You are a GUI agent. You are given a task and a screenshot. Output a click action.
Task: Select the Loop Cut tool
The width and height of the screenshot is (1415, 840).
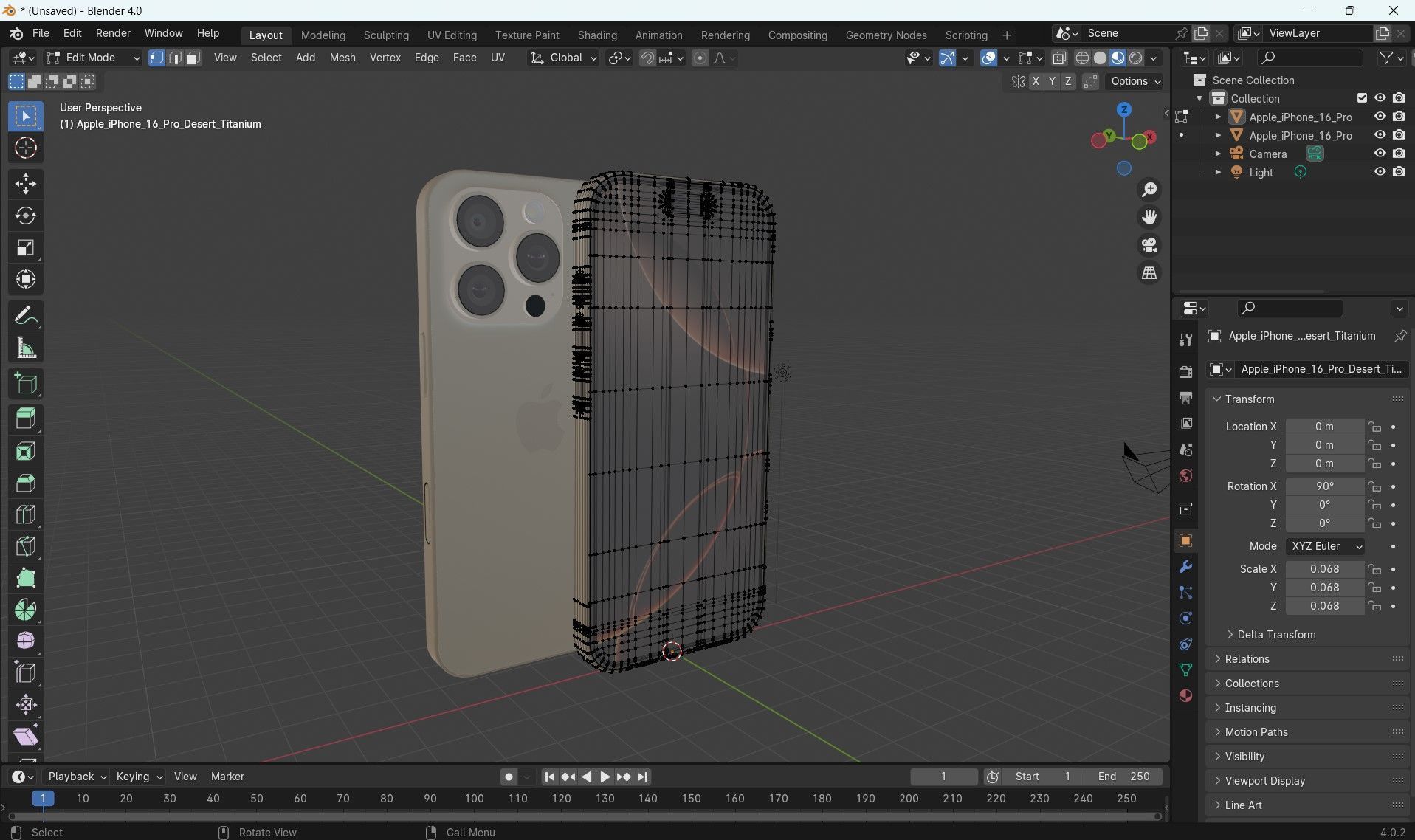pos(26,514)
